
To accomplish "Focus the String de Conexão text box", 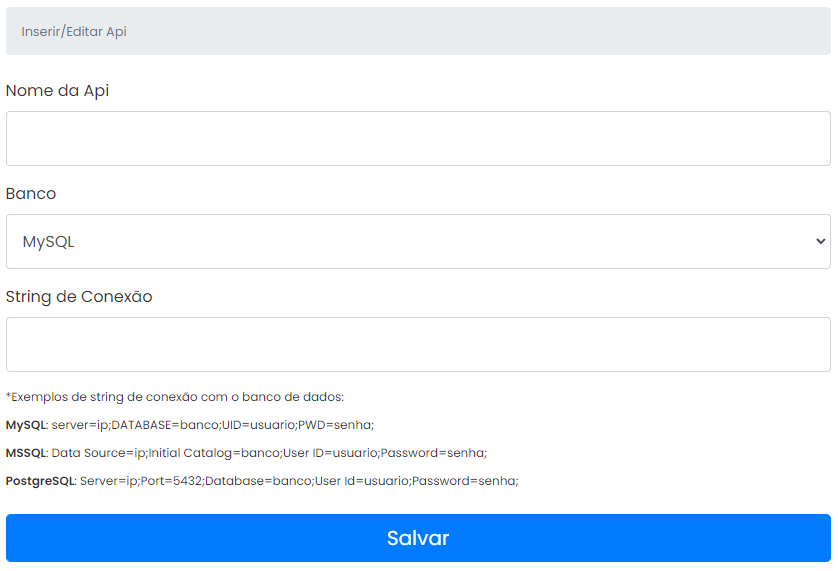I will pos(418,344).
